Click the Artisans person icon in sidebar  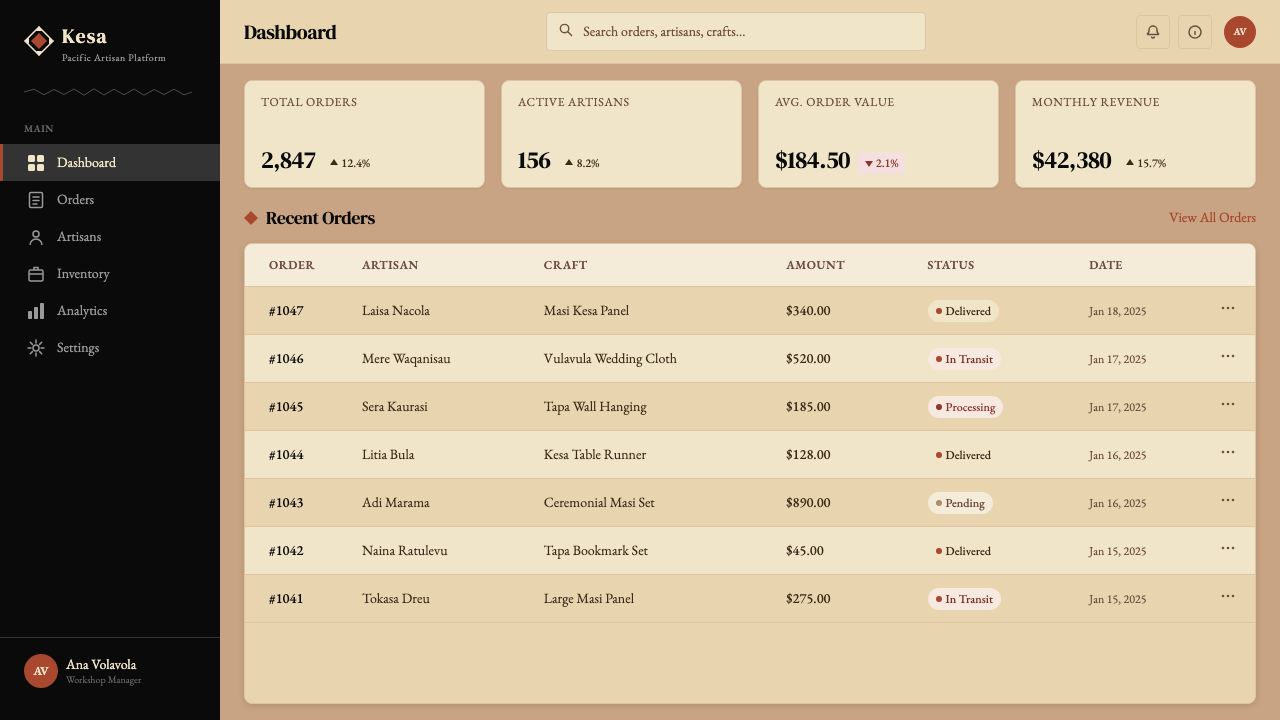[x=36, y=237]
